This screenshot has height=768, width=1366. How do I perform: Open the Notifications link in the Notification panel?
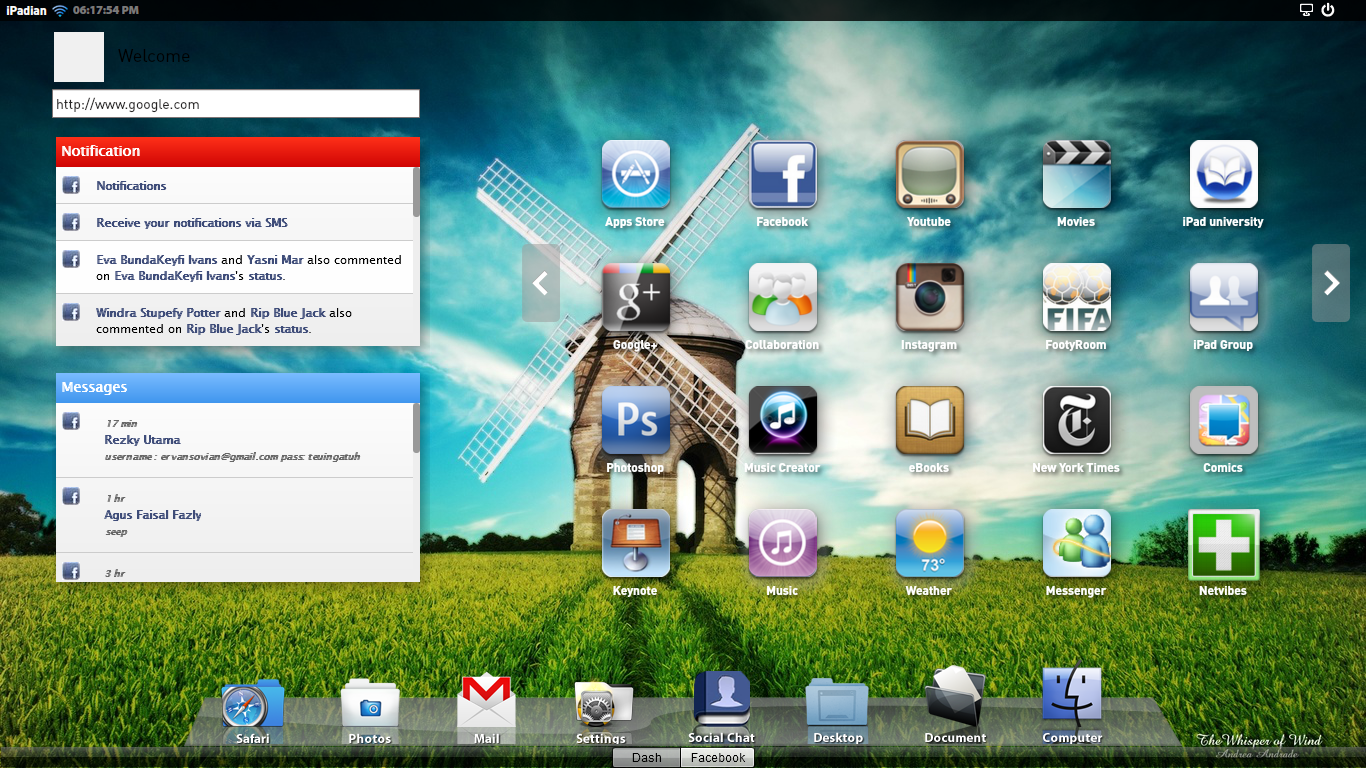tap(131, 185)
